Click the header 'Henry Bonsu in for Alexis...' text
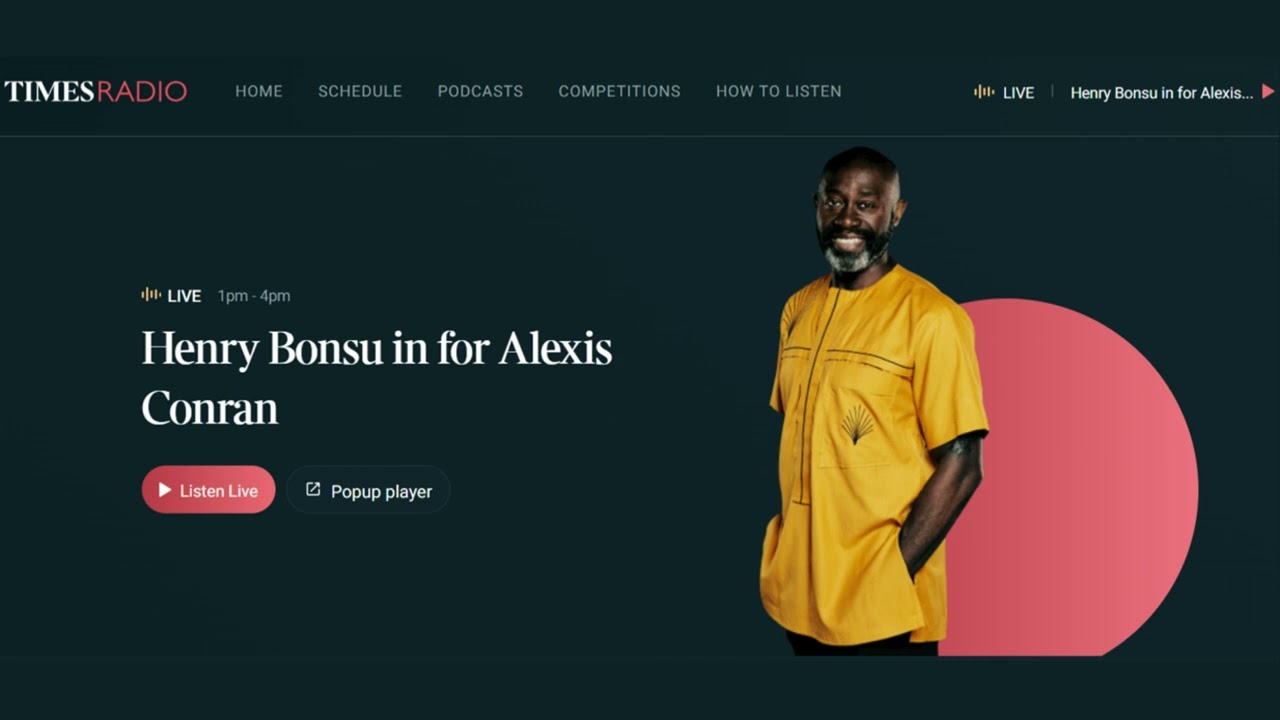The height and width of the screenshot is (720, 1280). click(1161, 93)
